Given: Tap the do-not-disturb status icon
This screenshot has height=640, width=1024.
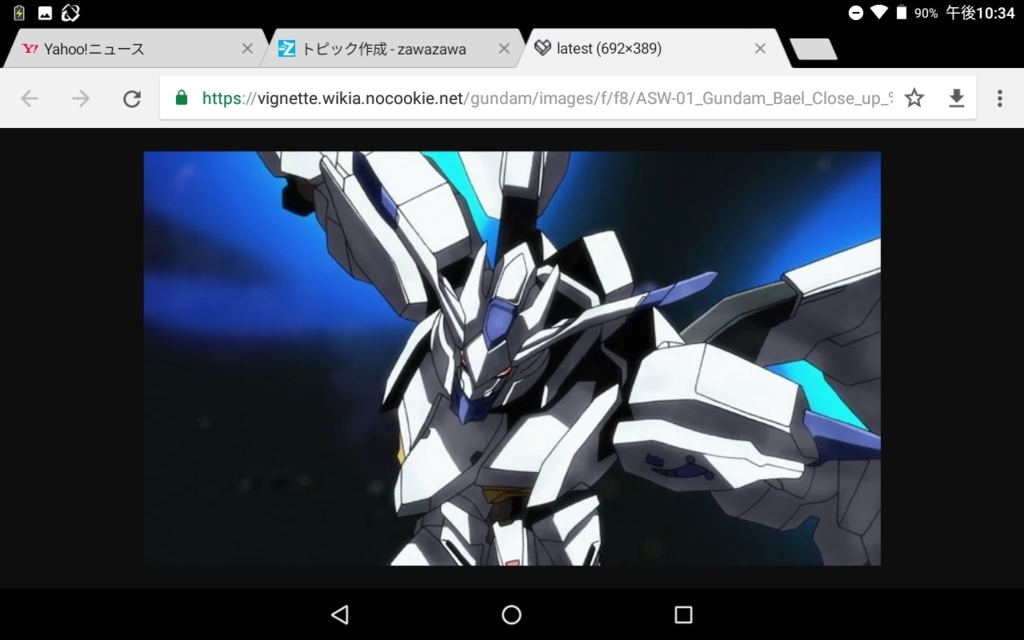Looking at the screenshot, I should coord(856,12).
